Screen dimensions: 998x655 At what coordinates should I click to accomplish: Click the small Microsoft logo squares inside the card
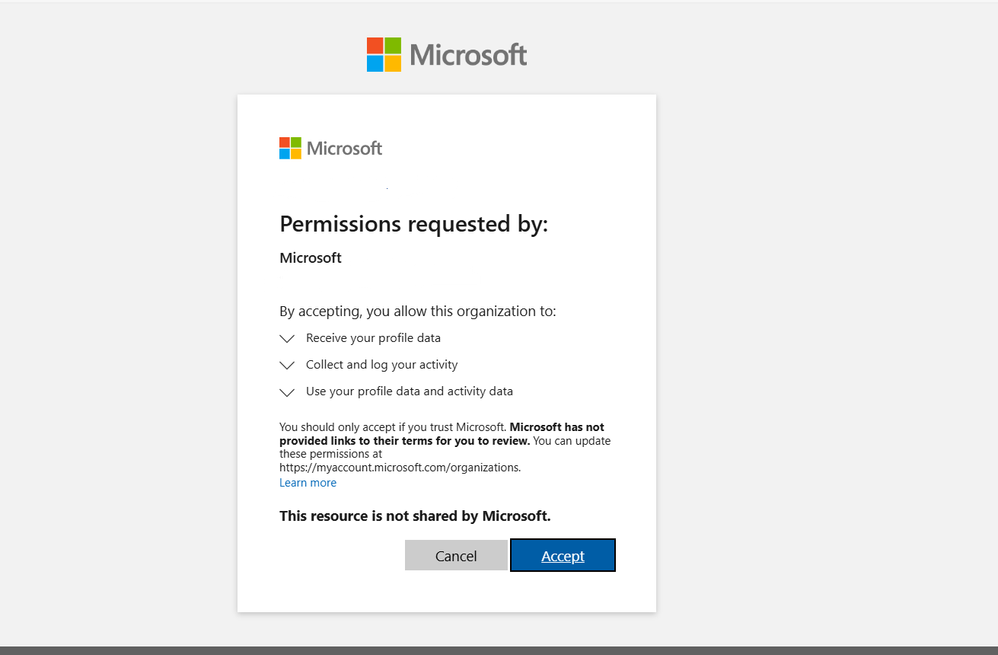point(290,148)
